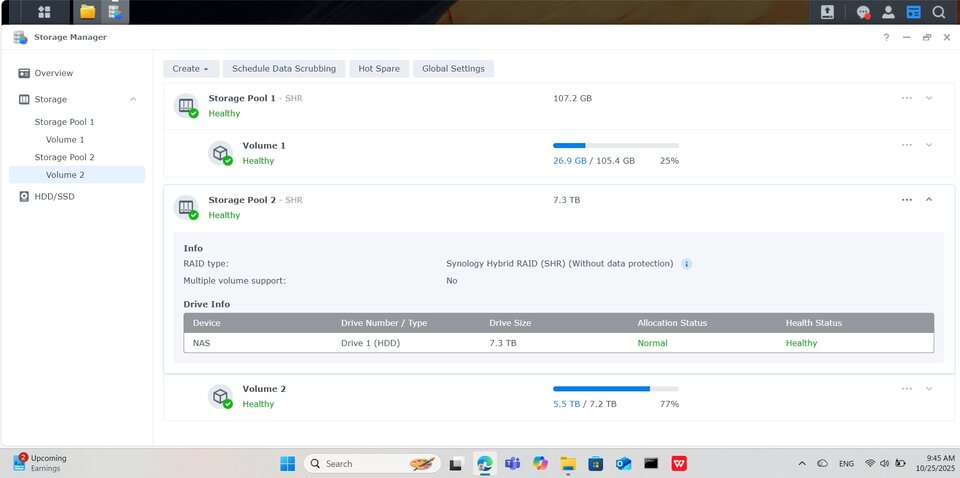Click the Drive Number / Type column header
This screenshot has height=478, width=960.
pos(384,323)
